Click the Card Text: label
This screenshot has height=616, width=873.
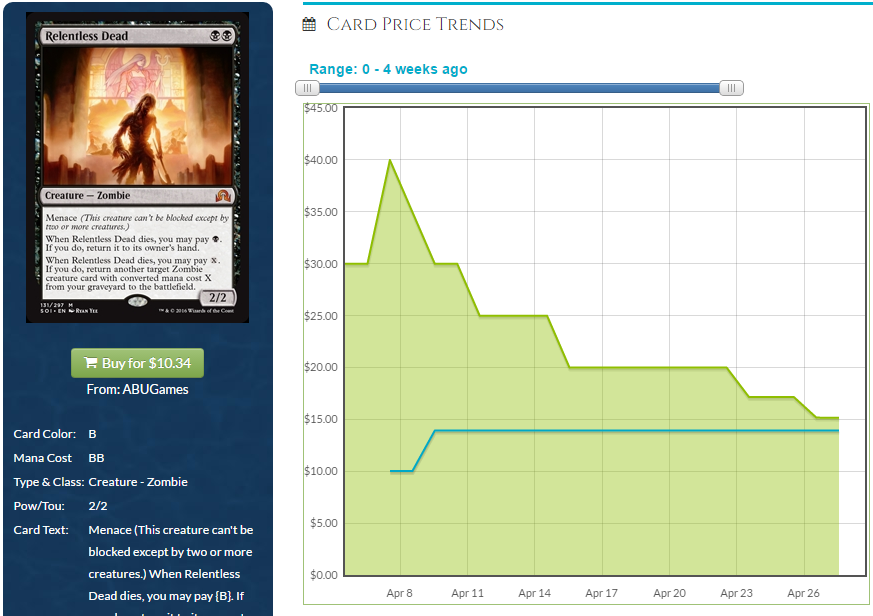click(x=41, y=530)
